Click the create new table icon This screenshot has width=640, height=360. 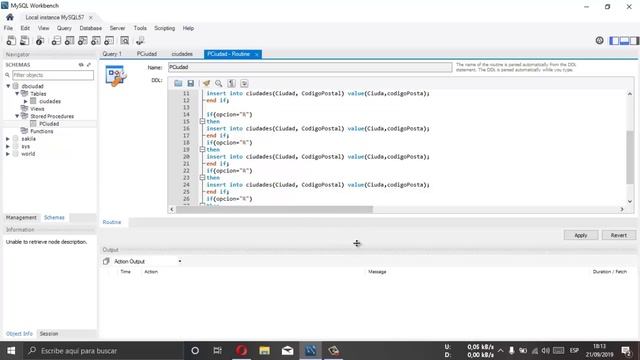click(69, 40)
